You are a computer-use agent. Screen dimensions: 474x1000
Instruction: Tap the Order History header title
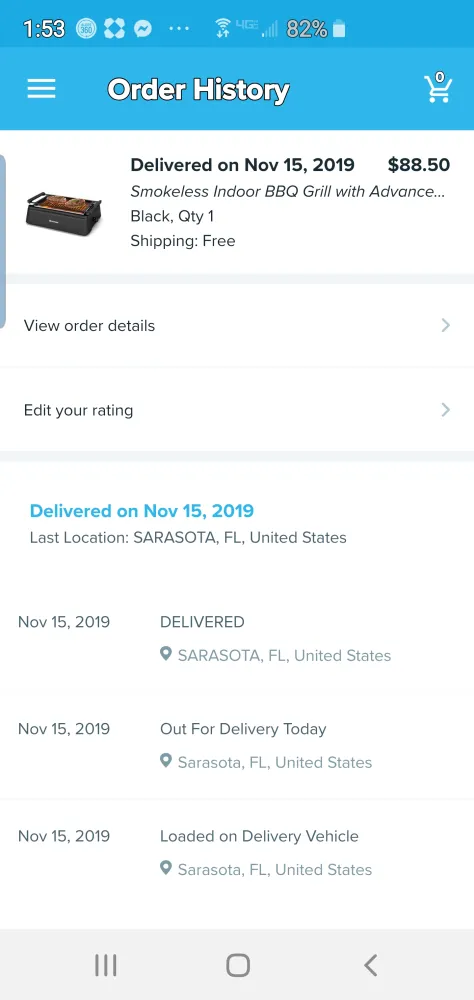click(x=198, y=90)
